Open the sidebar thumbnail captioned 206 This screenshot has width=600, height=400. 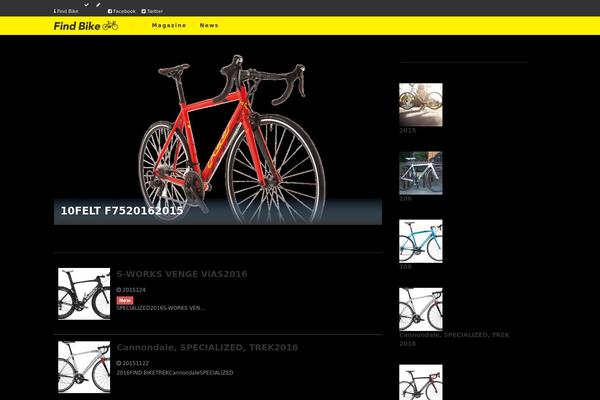(421, 173)
